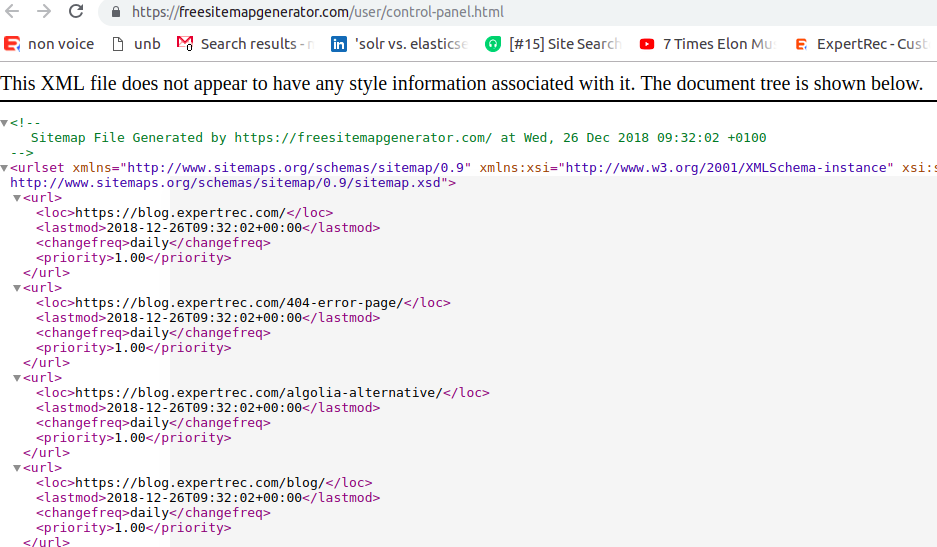Focus the address bar URL
The width and height of the screenshot is (937, 547).
pos(317,12)
